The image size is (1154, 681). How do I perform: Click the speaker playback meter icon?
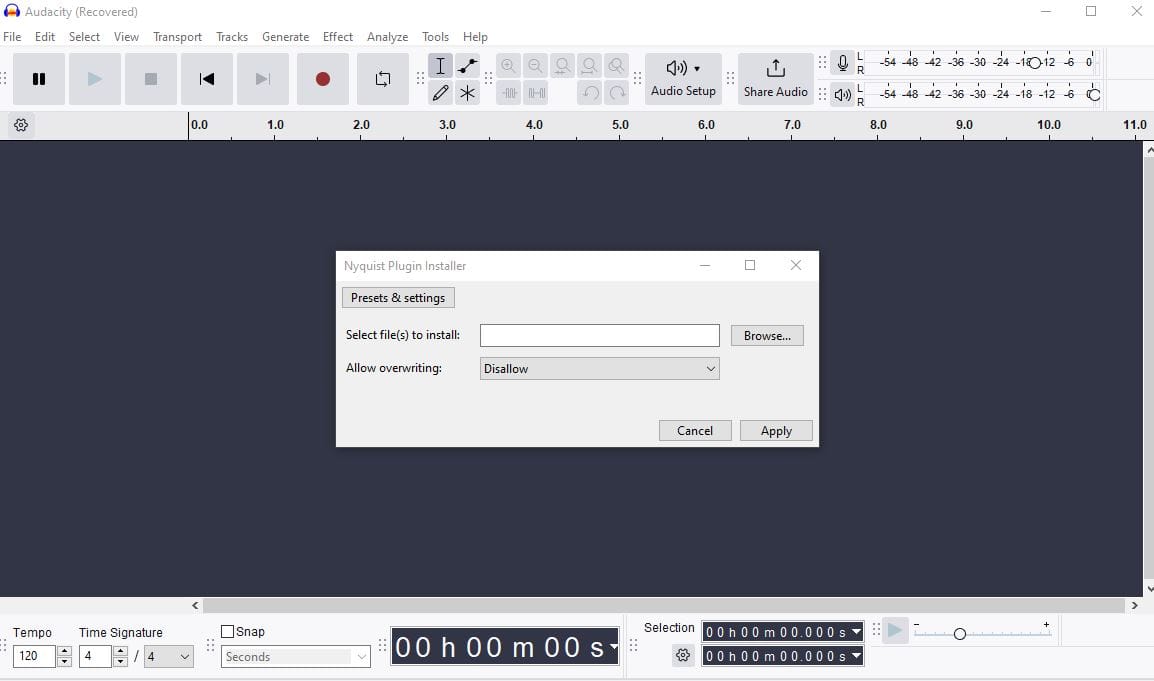pos(843,95)
